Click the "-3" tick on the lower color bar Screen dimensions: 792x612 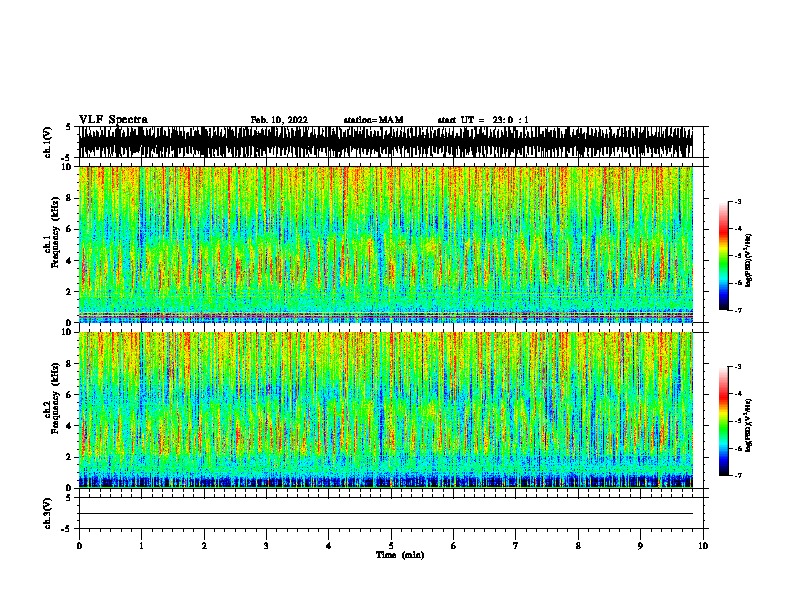737,367
